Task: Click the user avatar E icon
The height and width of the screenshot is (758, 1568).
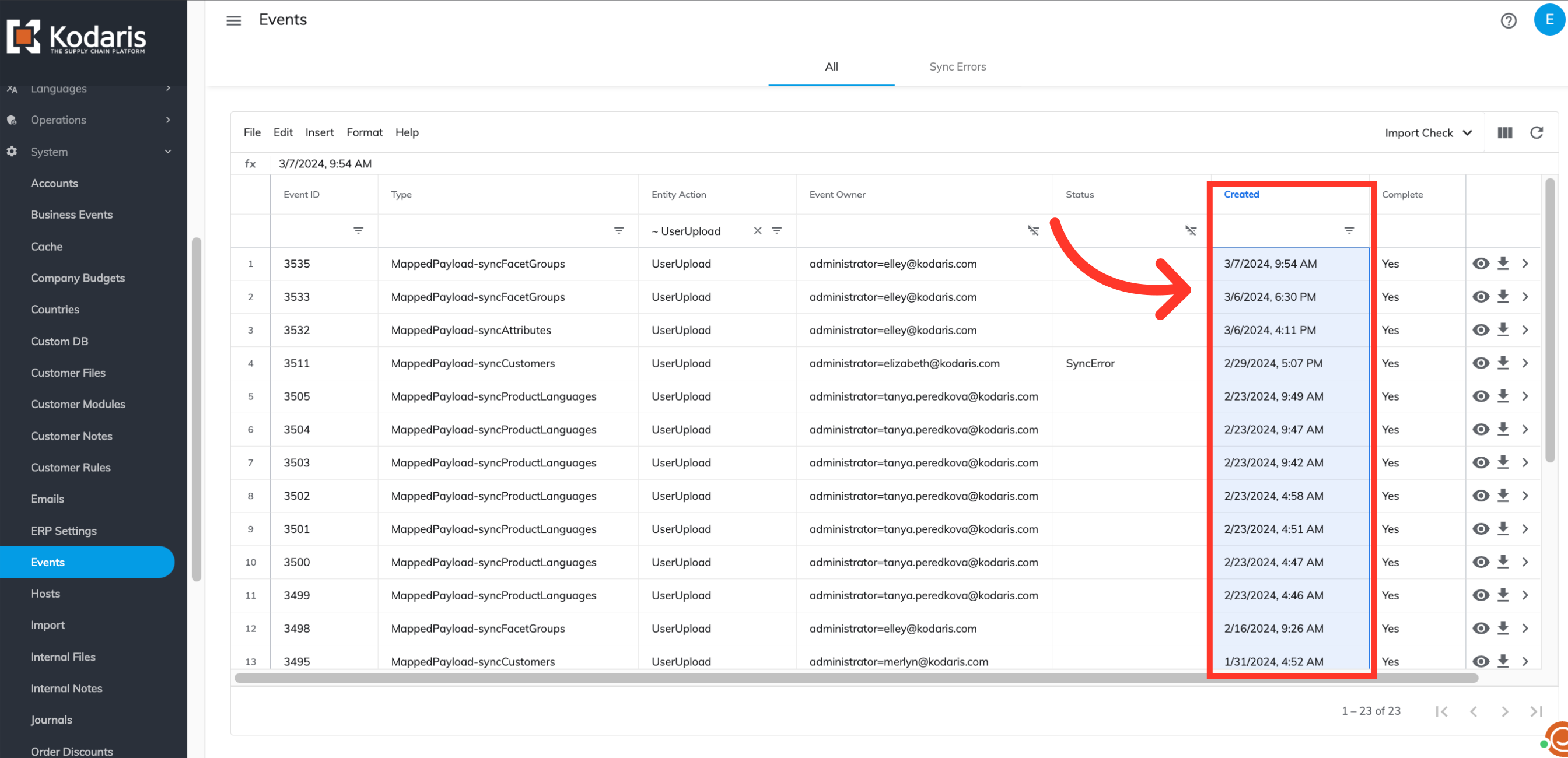Action: (x=1549, y=20)
